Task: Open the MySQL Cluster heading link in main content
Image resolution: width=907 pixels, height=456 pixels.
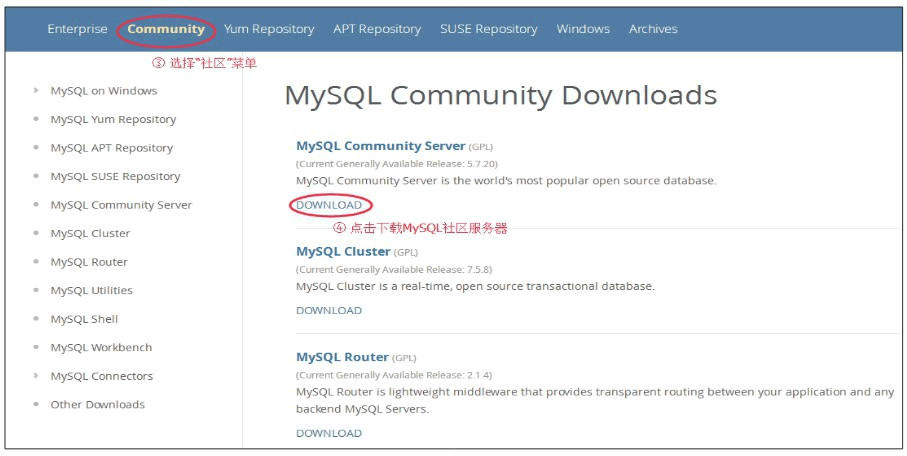Action: [343, 252]
